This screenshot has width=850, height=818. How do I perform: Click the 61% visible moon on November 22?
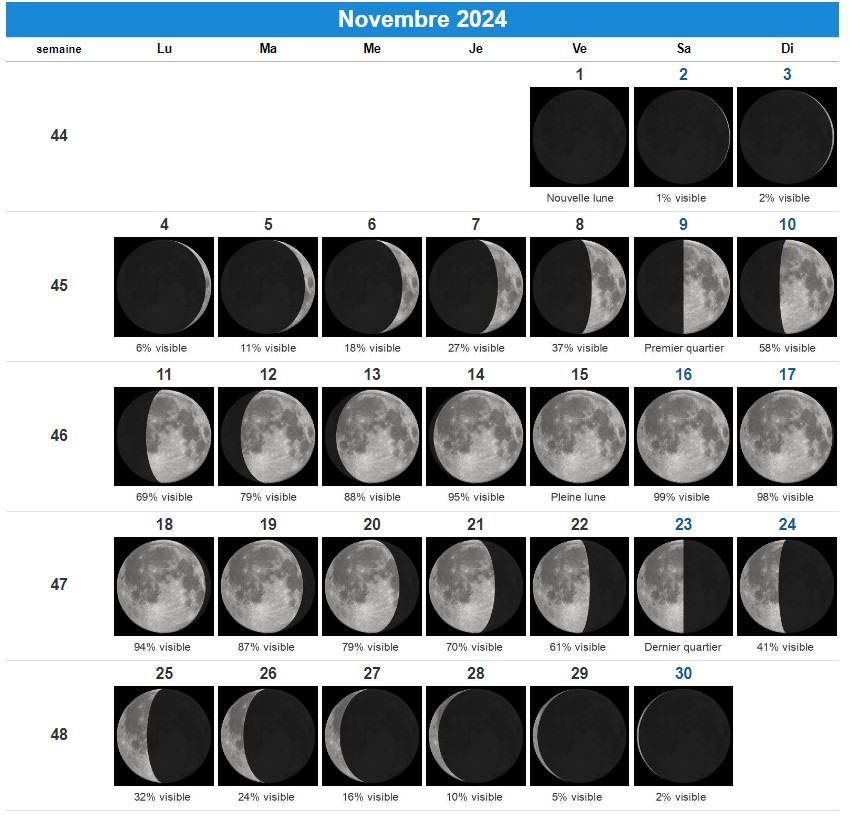pyautogui.click(x=579, y=587)
